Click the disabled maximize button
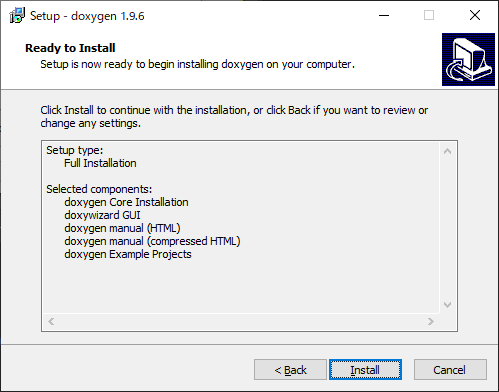Image resolution: width=499 pixels, height=392 pixels. (x=429, y=15)
